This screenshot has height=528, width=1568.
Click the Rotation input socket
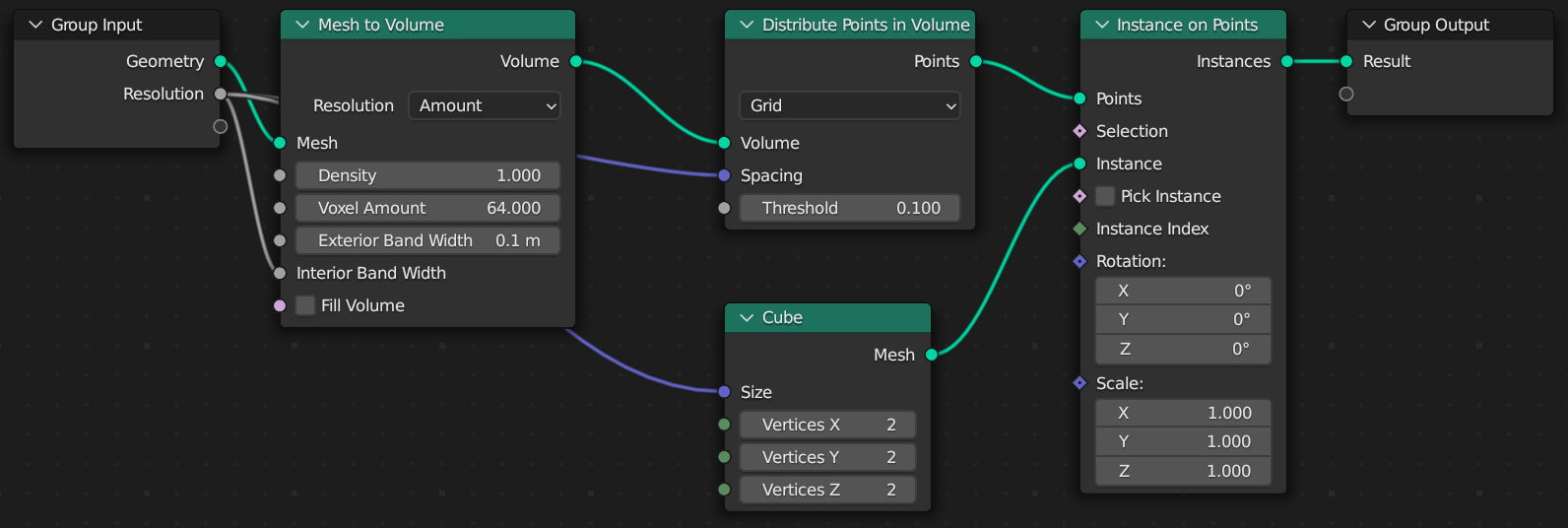1079,261
